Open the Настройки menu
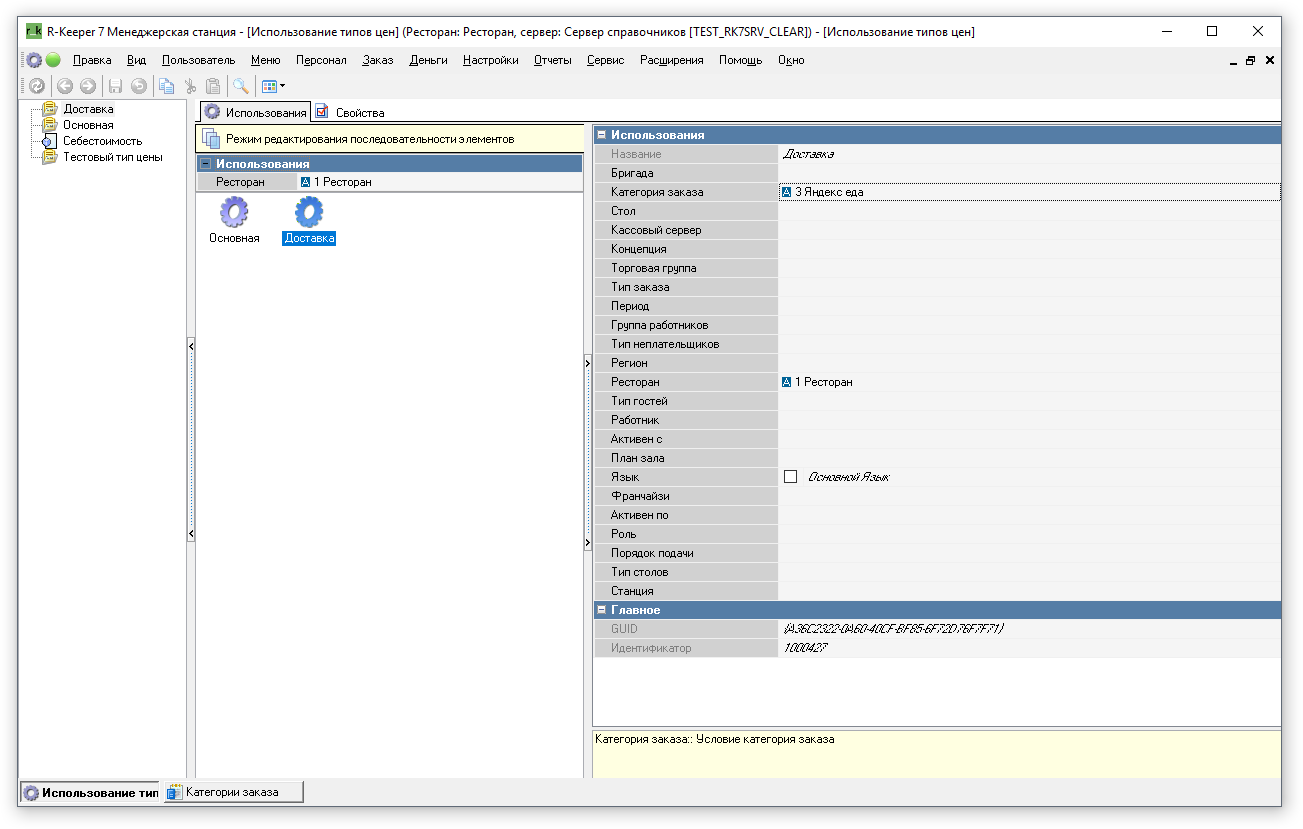The width and height of the screenshot is (1303, 829). point(490,60)
